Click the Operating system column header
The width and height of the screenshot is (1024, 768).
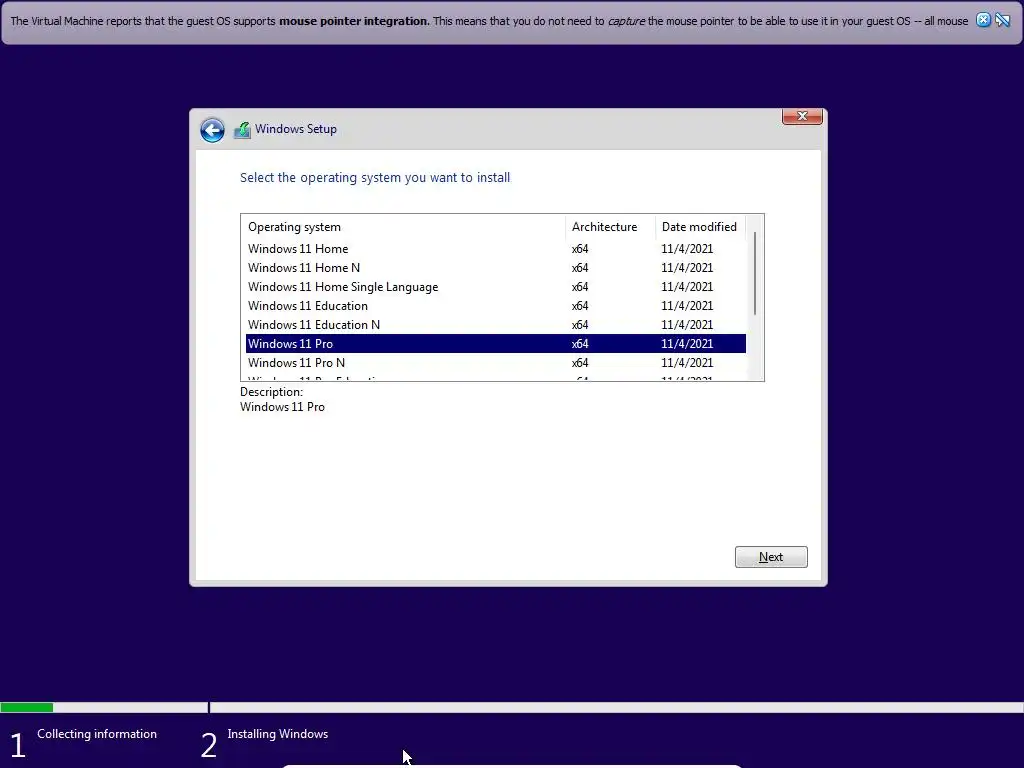[403, 227]
